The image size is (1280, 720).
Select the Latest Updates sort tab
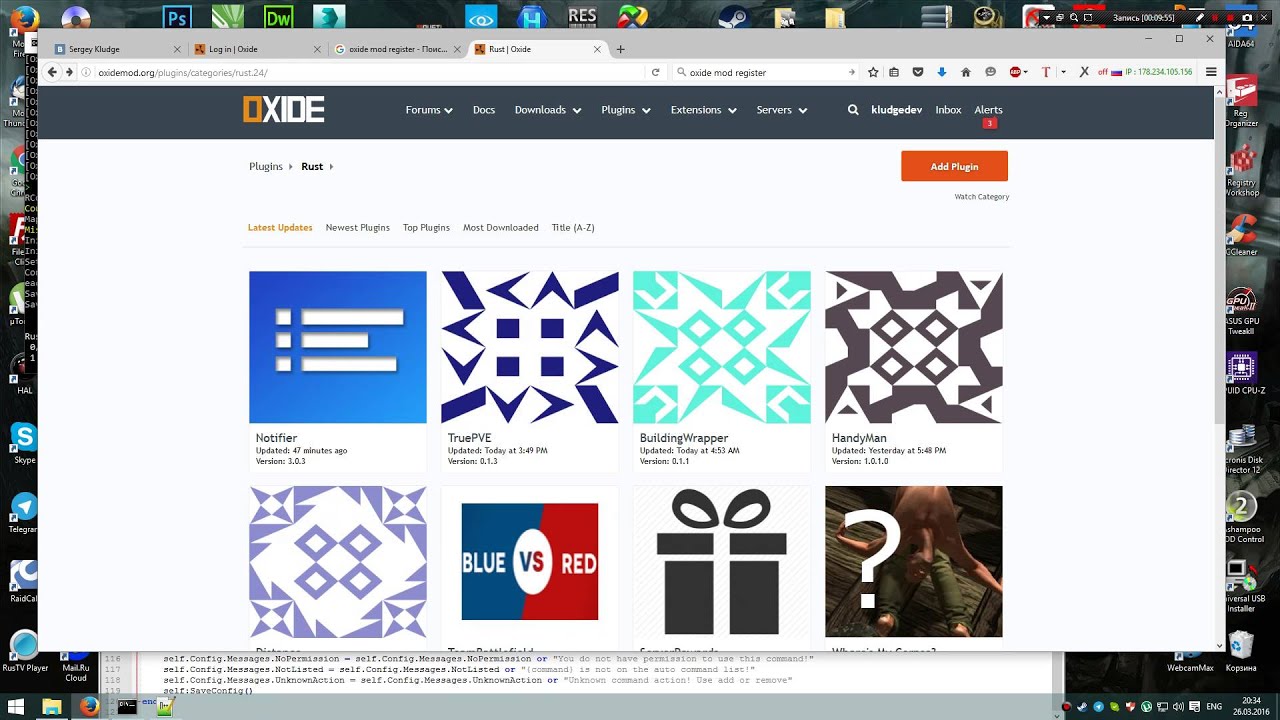280,227
